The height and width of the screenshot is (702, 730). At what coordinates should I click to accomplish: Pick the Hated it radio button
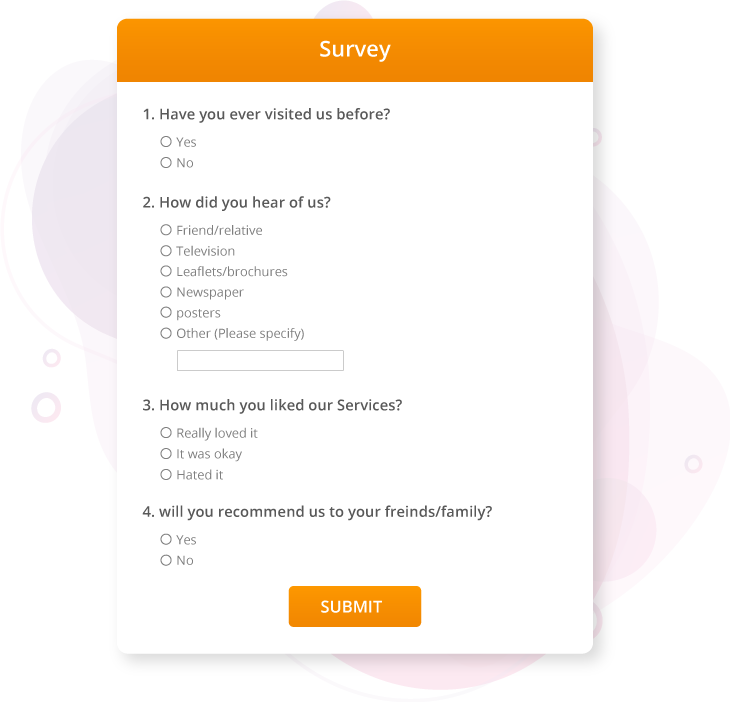[166, 475]
